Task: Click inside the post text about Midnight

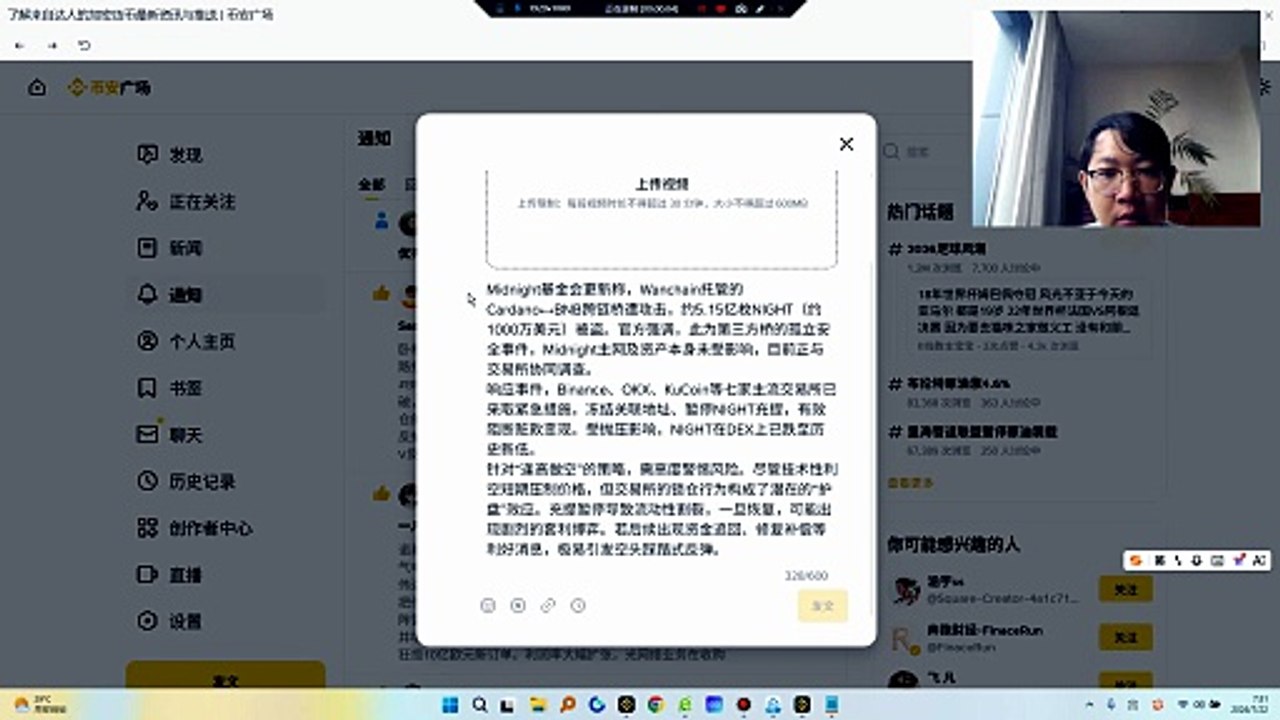Action: point(661,420)
